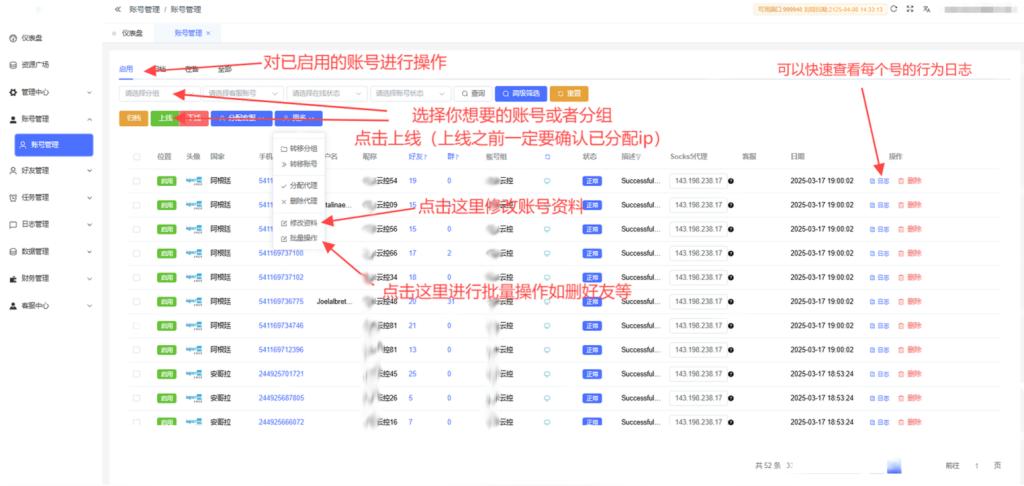Screen dimensions: 1024x486
Task: Open 日志 for the 云控09 row
Action: click(879, 205)
